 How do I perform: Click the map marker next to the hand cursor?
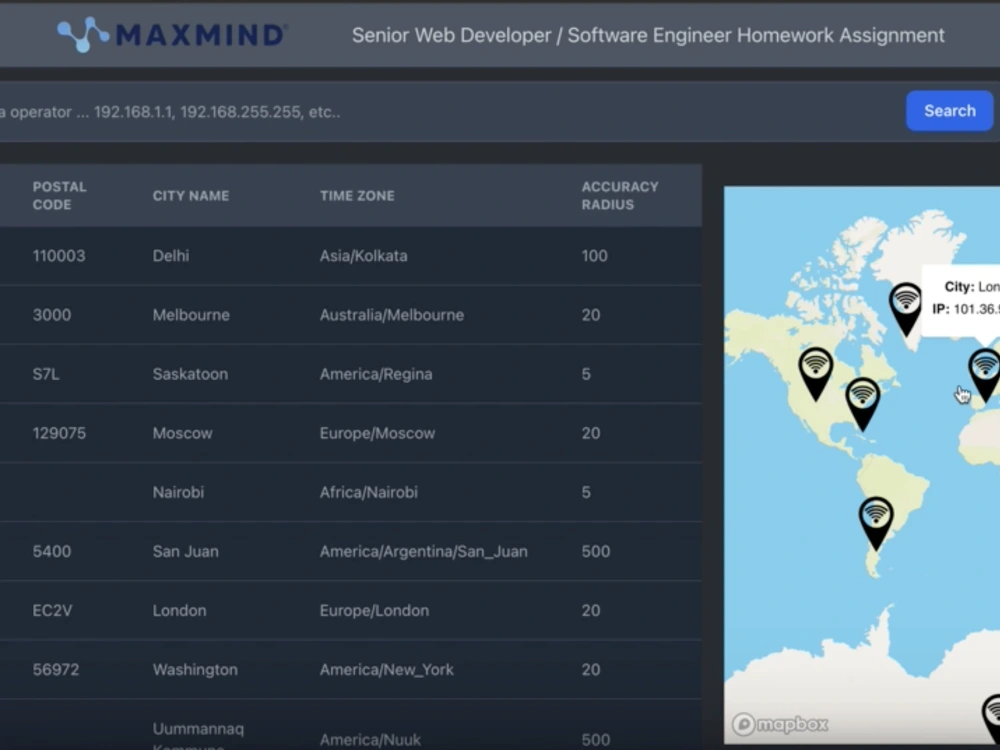(985, 375)
